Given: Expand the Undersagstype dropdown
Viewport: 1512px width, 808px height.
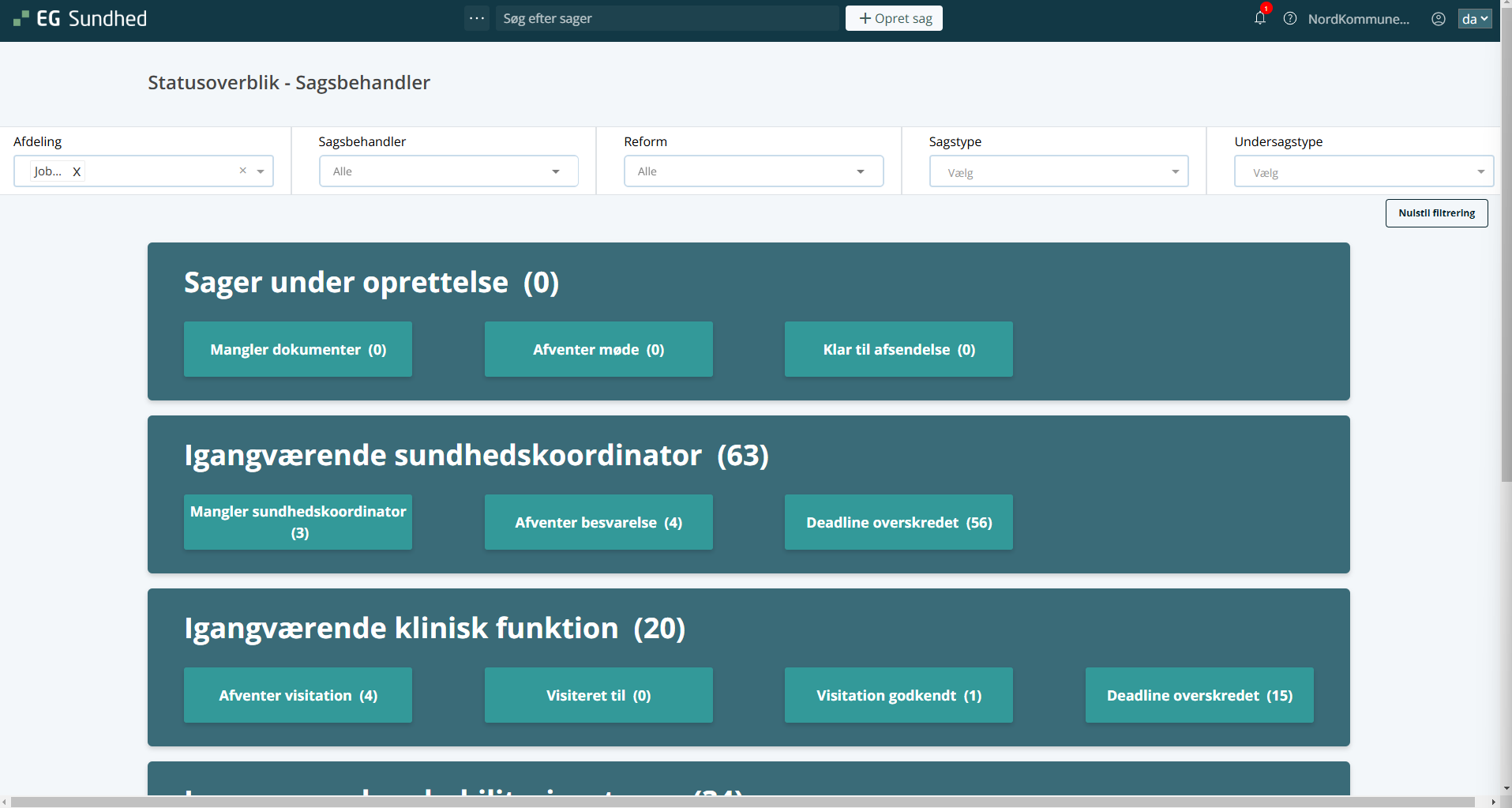Looking at the screenshot, I should pyautogui.click(x=1364, y=172).
